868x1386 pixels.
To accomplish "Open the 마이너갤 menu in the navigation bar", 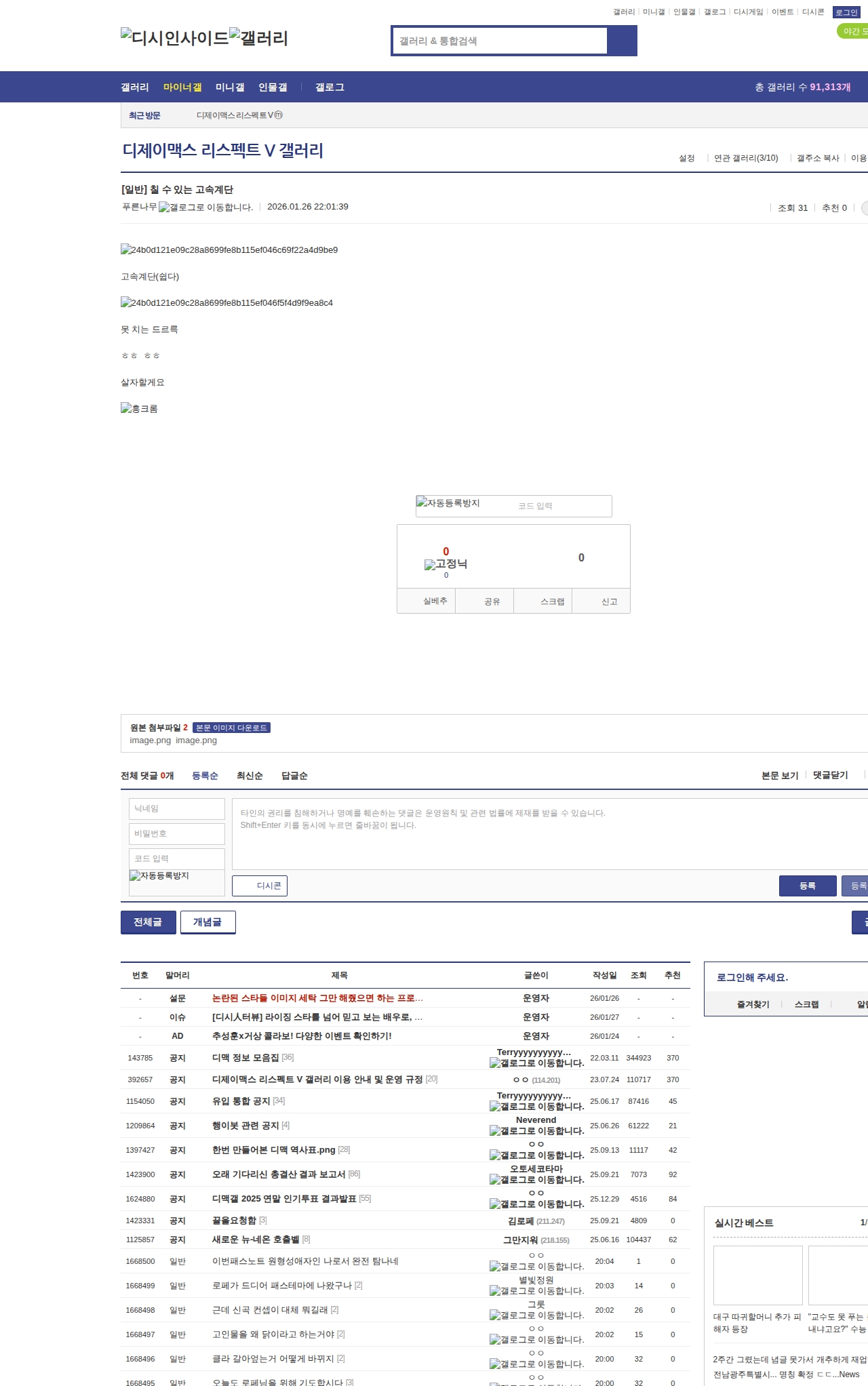I will pos(182,87).
